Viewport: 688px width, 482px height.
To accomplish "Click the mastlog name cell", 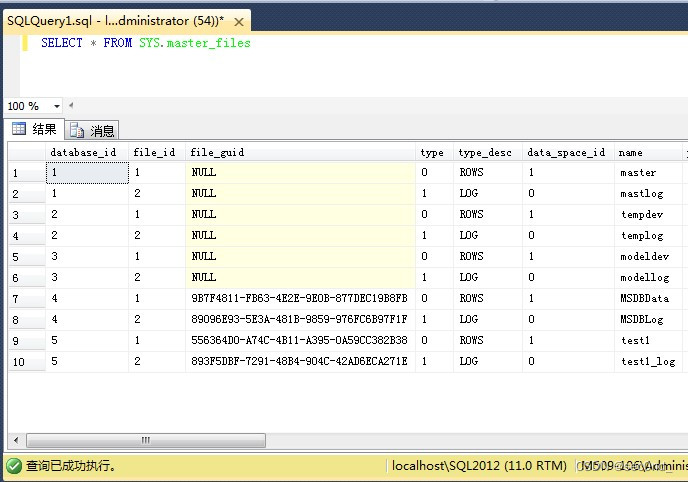I will (649, 193).
